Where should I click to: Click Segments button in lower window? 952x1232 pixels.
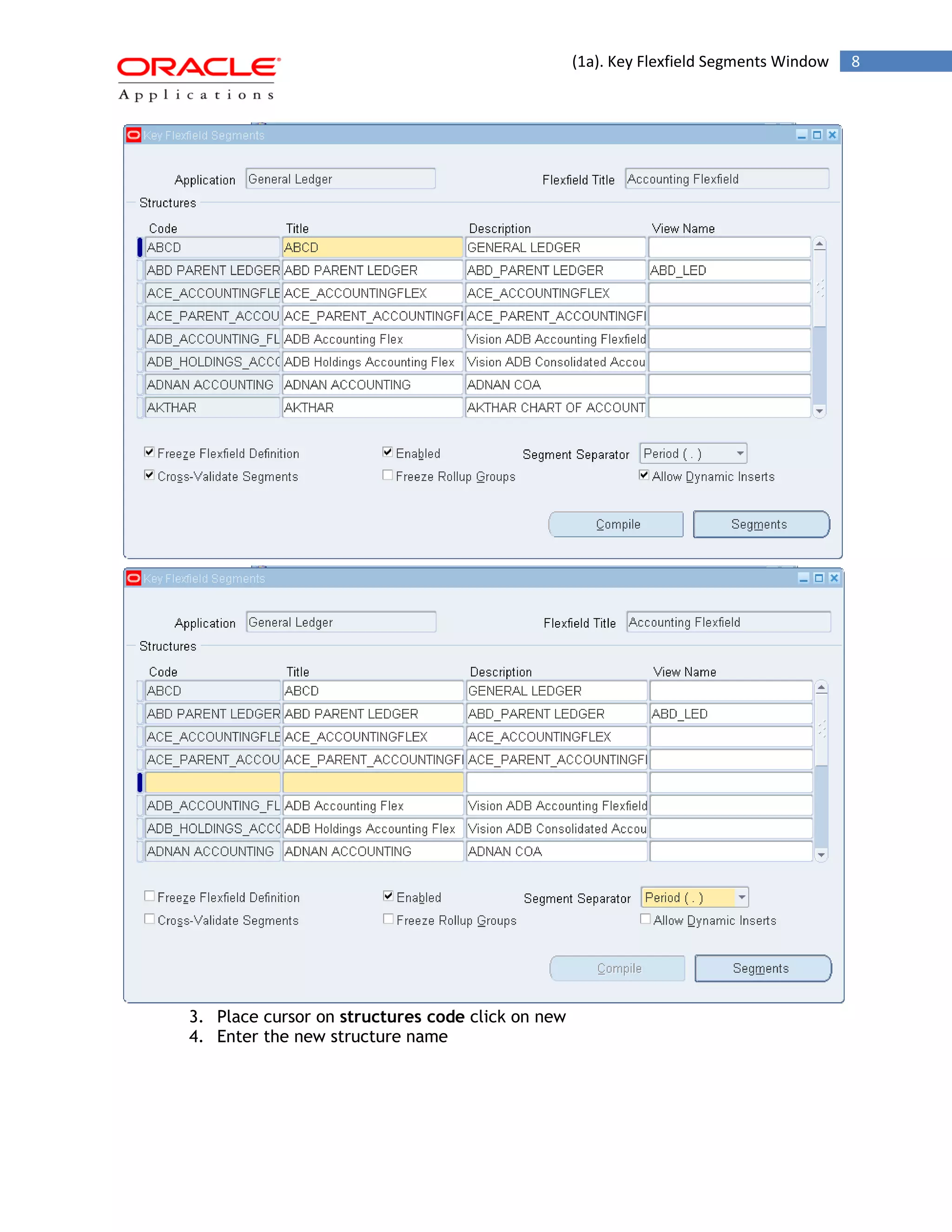pos(762,968)
